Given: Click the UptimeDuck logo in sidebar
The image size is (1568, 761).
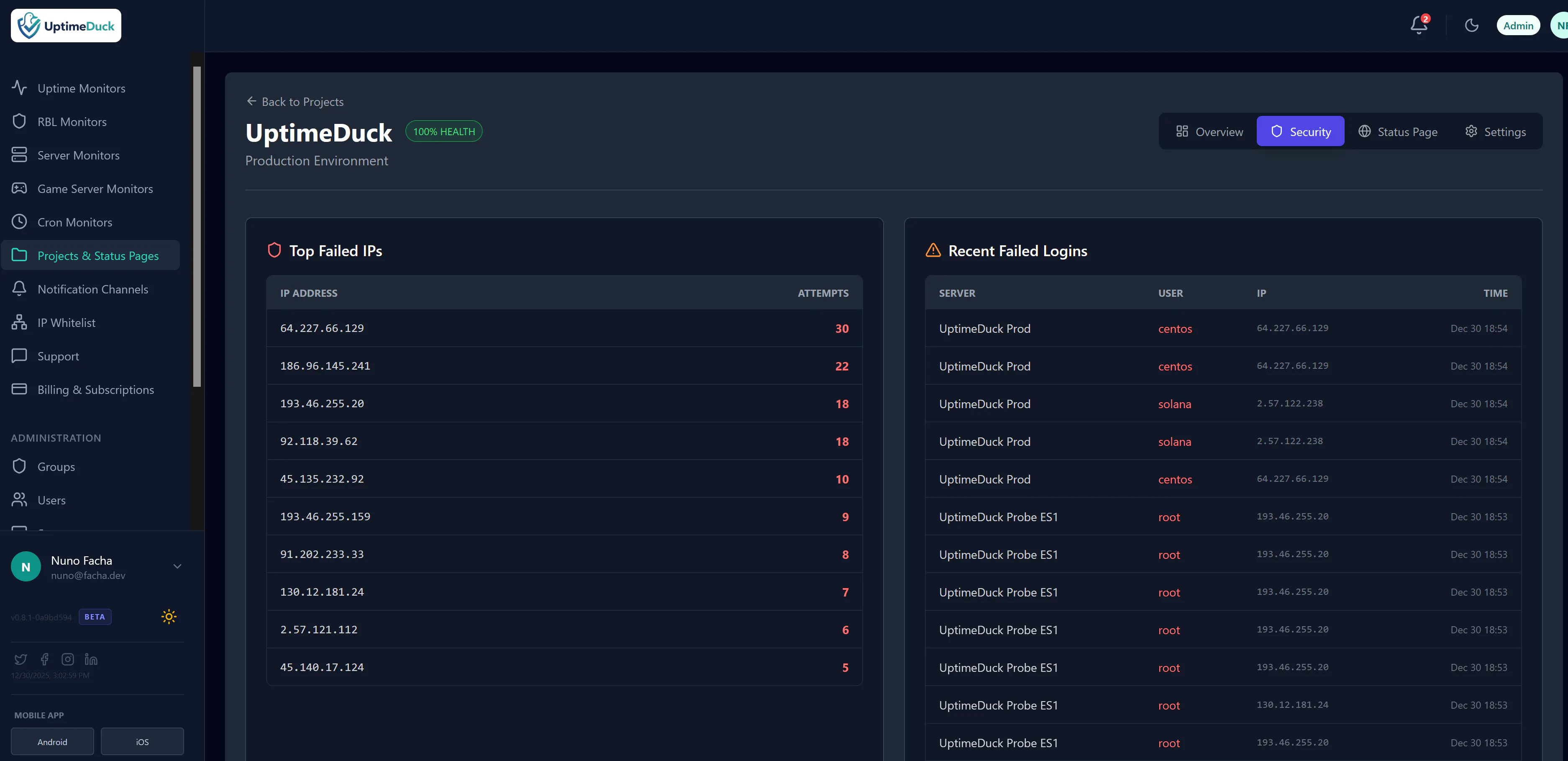Looking at the screenshot, I should (x=66, y=26).
